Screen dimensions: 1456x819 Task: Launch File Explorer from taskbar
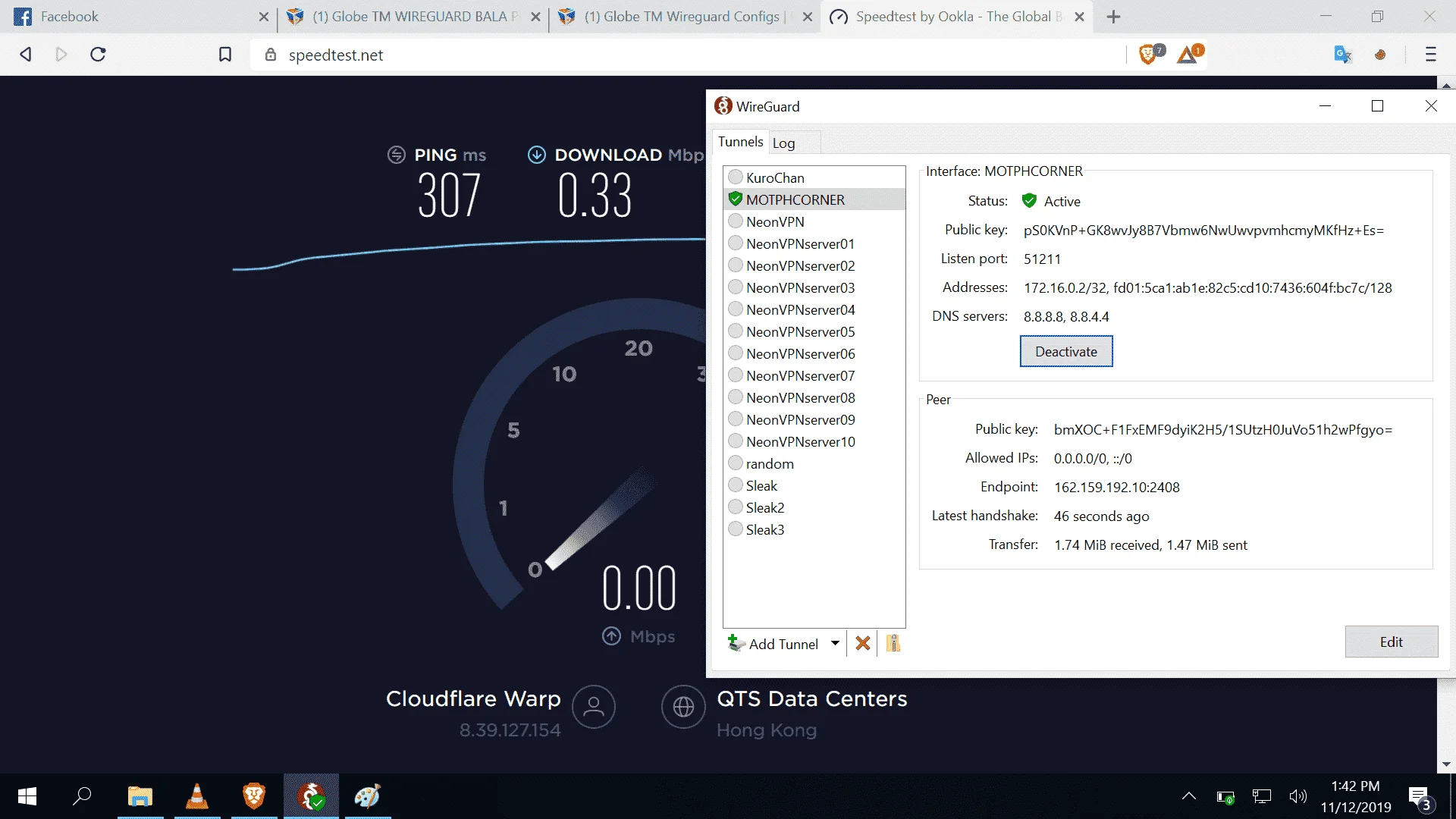(x=140, y=796)
